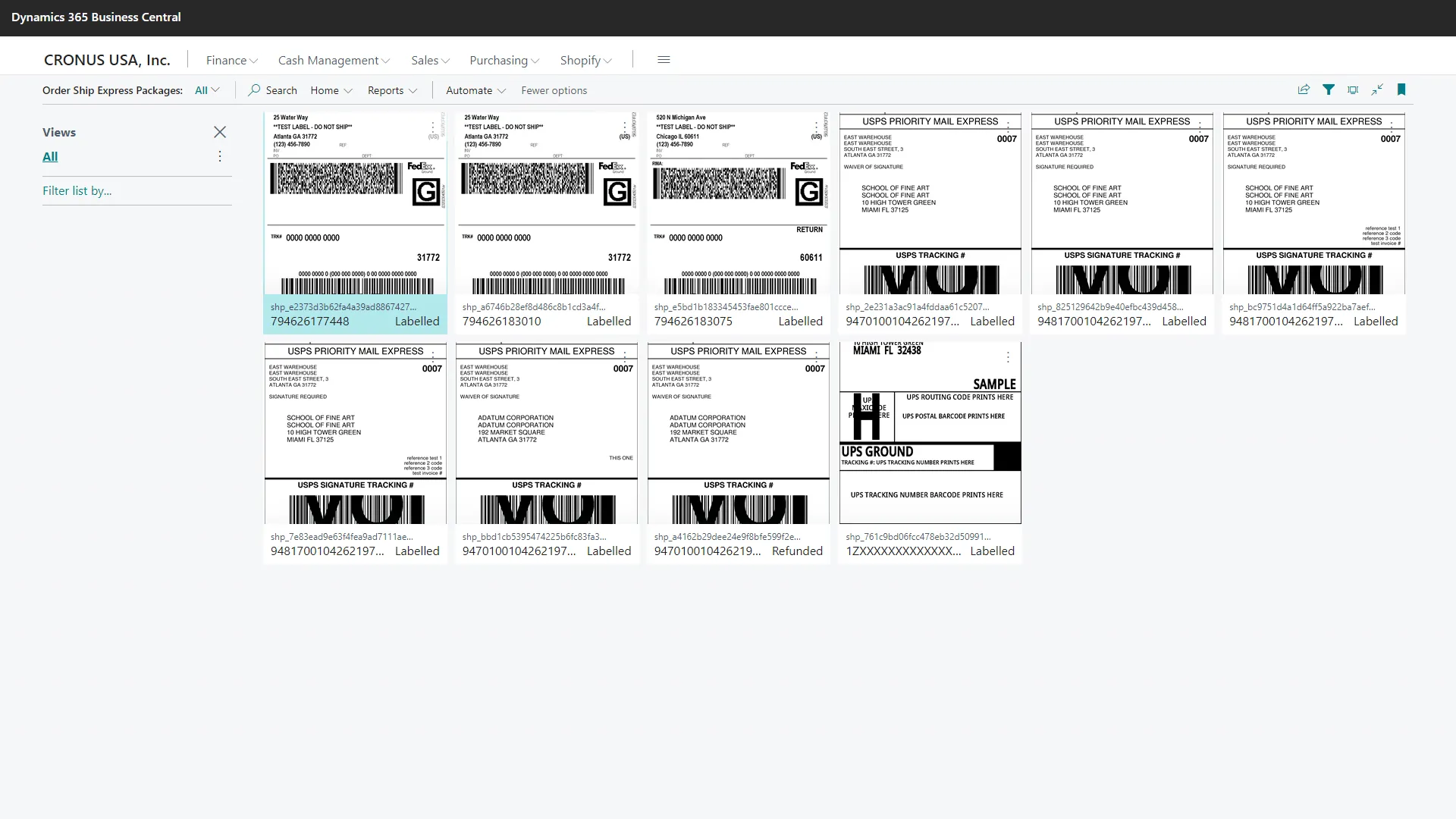
Task: Click the Share icon in the action bar
Action: tap(1304, 89)
